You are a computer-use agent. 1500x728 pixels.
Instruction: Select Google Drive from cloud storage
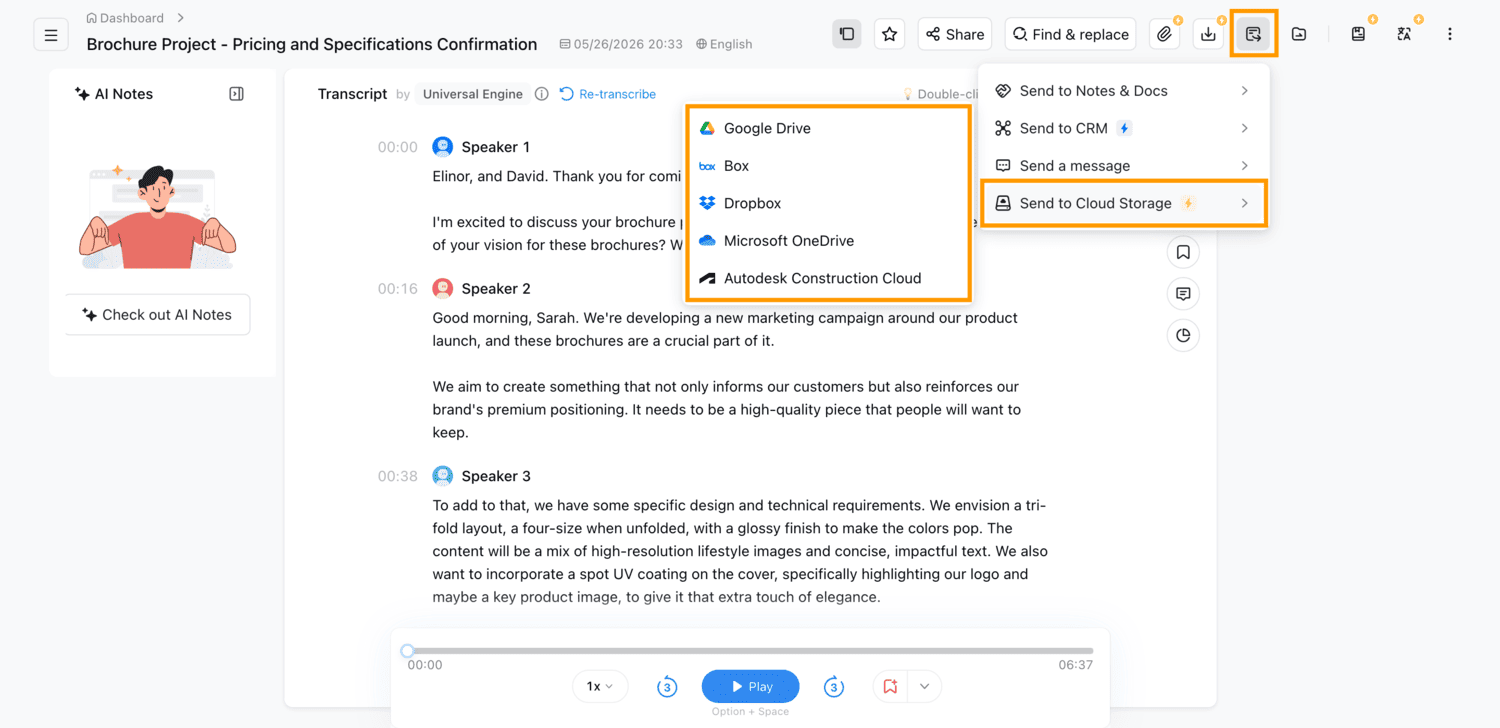pos(828,128)
